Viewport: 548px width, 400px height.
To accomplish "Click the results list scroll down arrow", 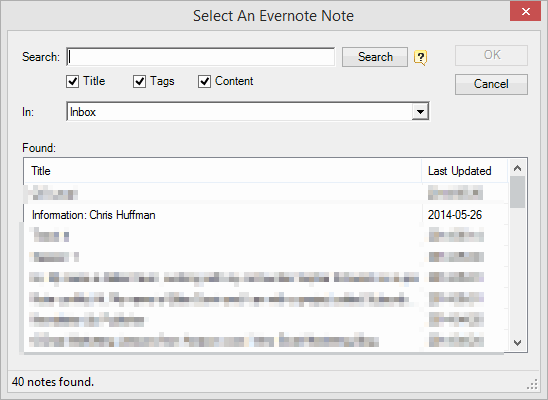I will click(x=518, y=343).
